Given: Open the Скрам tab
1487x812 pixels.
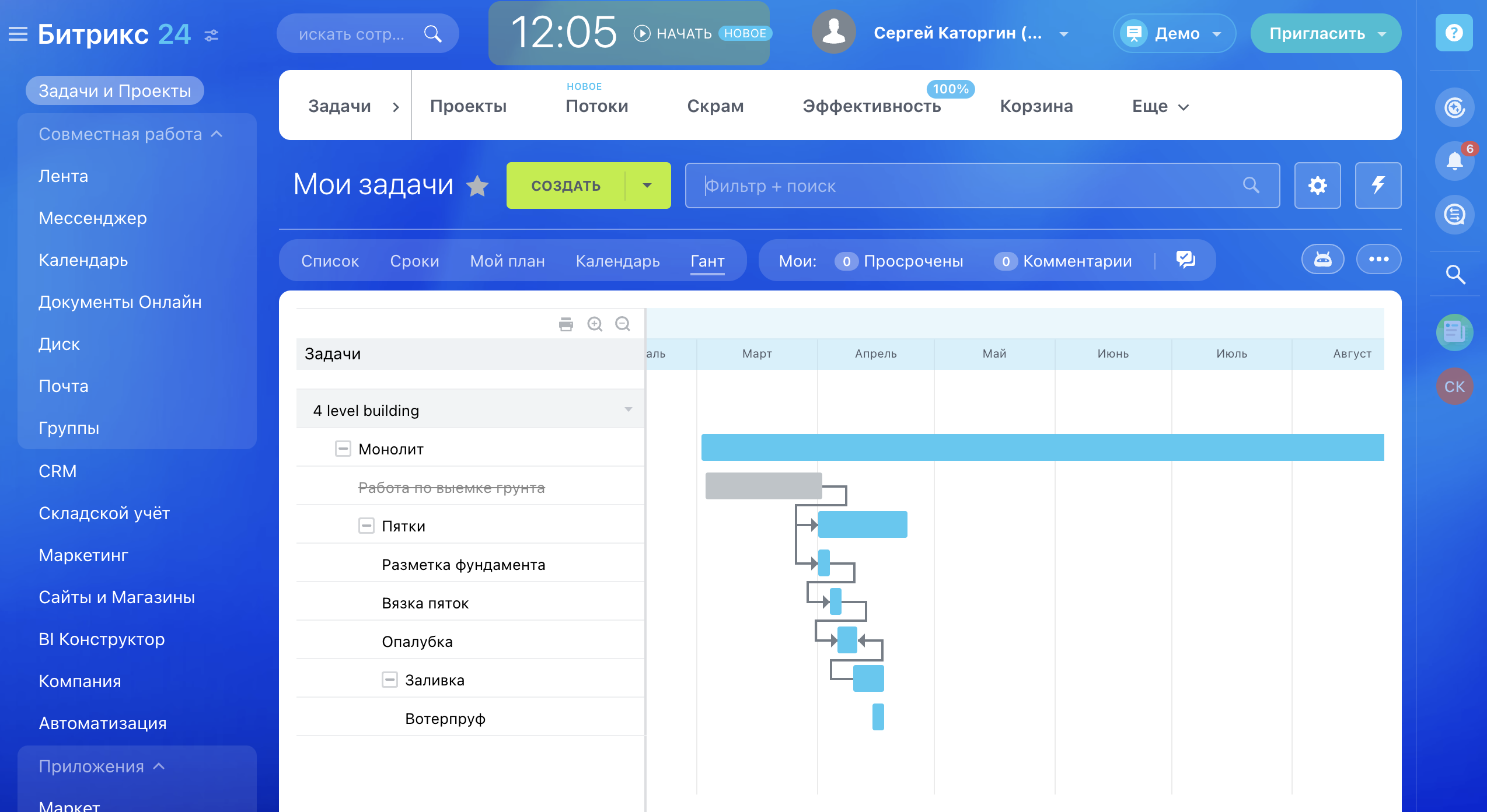Looking at the screenshot, I should (x=715, y=106).
